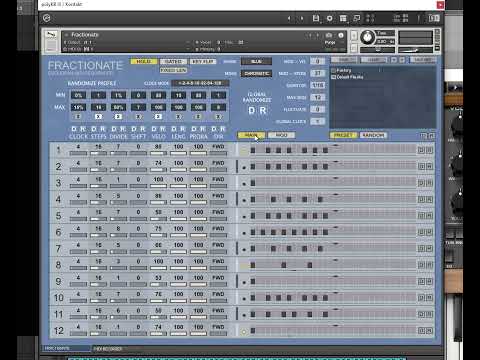
Task: Toggle the X checkbox under STEPS column
Action: (x=98, y=117)
